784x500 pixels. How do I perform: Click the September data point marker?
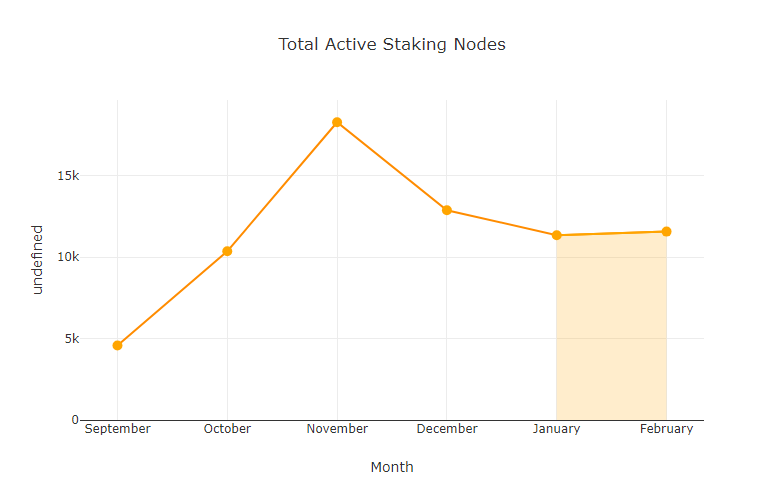(x=117, y=345)
